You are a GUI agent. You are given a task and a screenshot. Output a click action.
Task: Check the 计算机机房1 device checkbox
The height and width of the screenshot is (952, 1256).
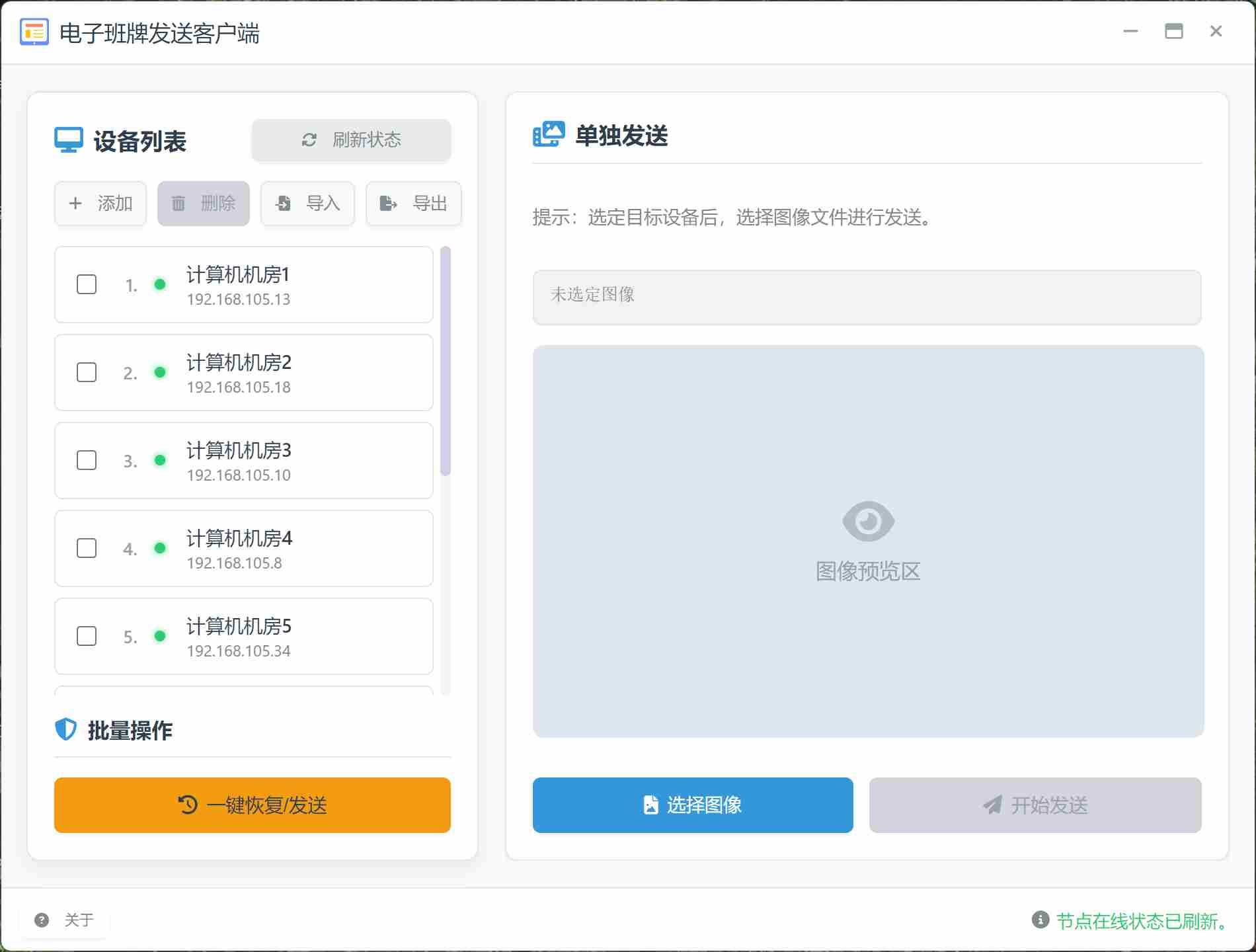coord(86,285)
